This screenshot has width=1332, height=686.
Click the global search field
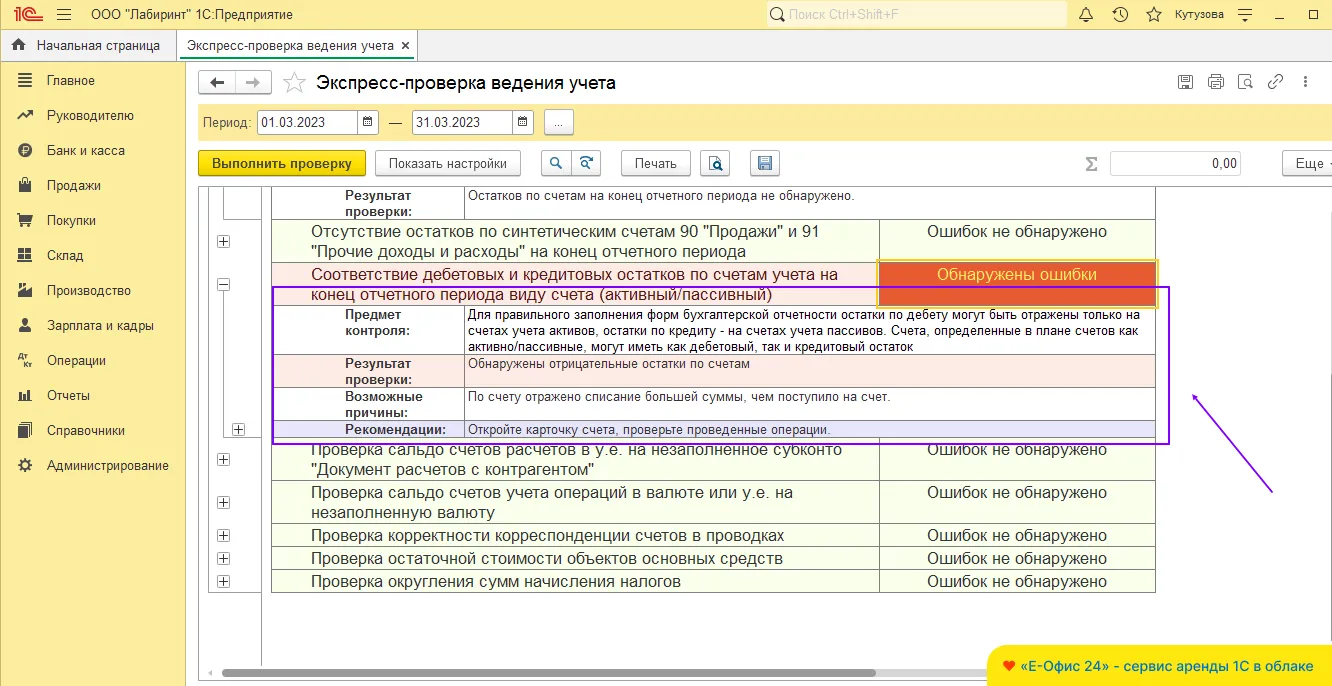point(916,15)
